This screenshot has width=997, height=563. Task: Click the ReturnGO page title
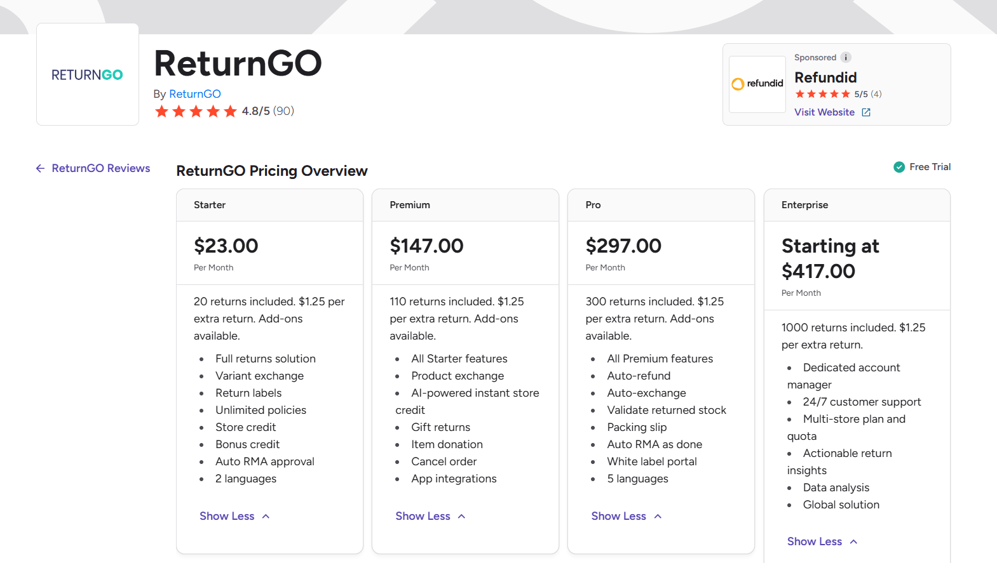pos(238,63)
